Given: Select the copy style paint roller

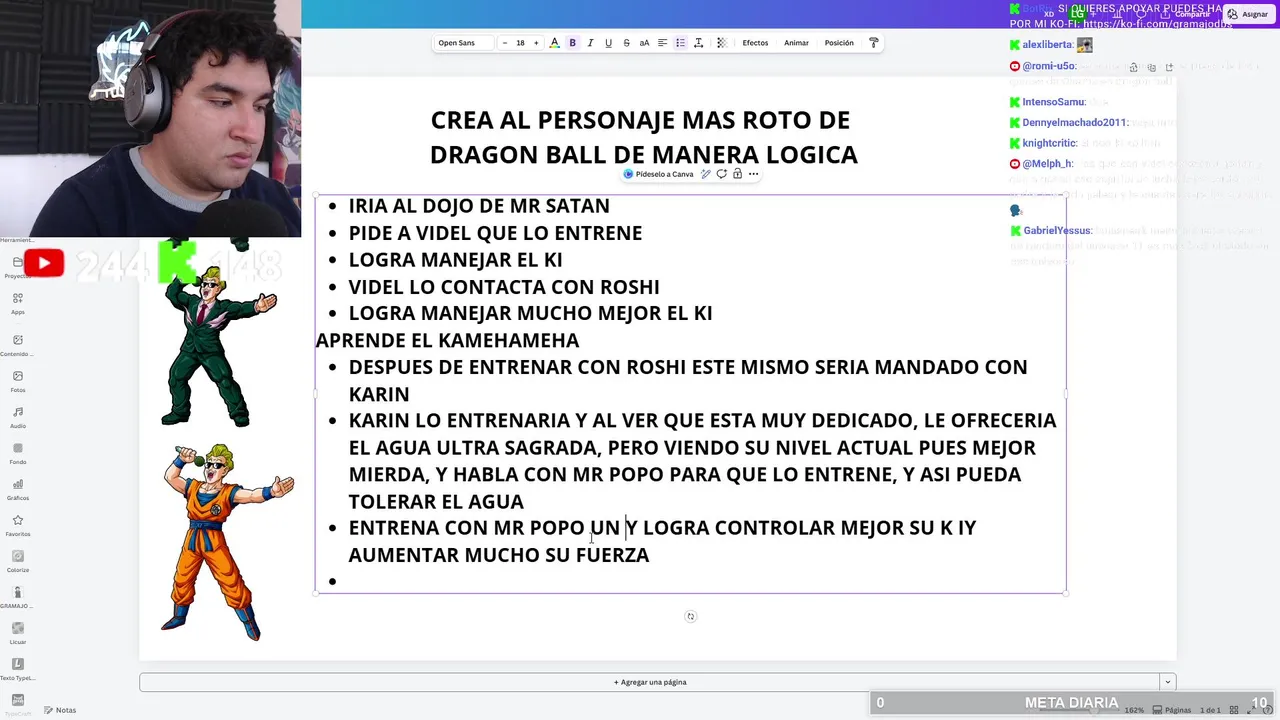Looking at the screenshot, I should coord(873,43).
